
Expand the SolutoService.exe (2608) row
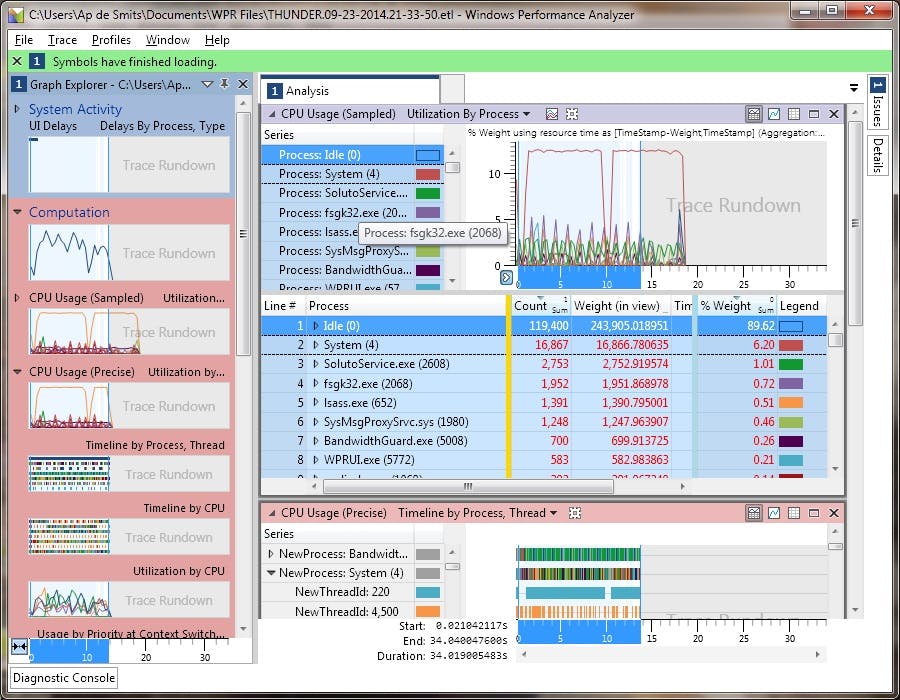(x=315, y=364)
